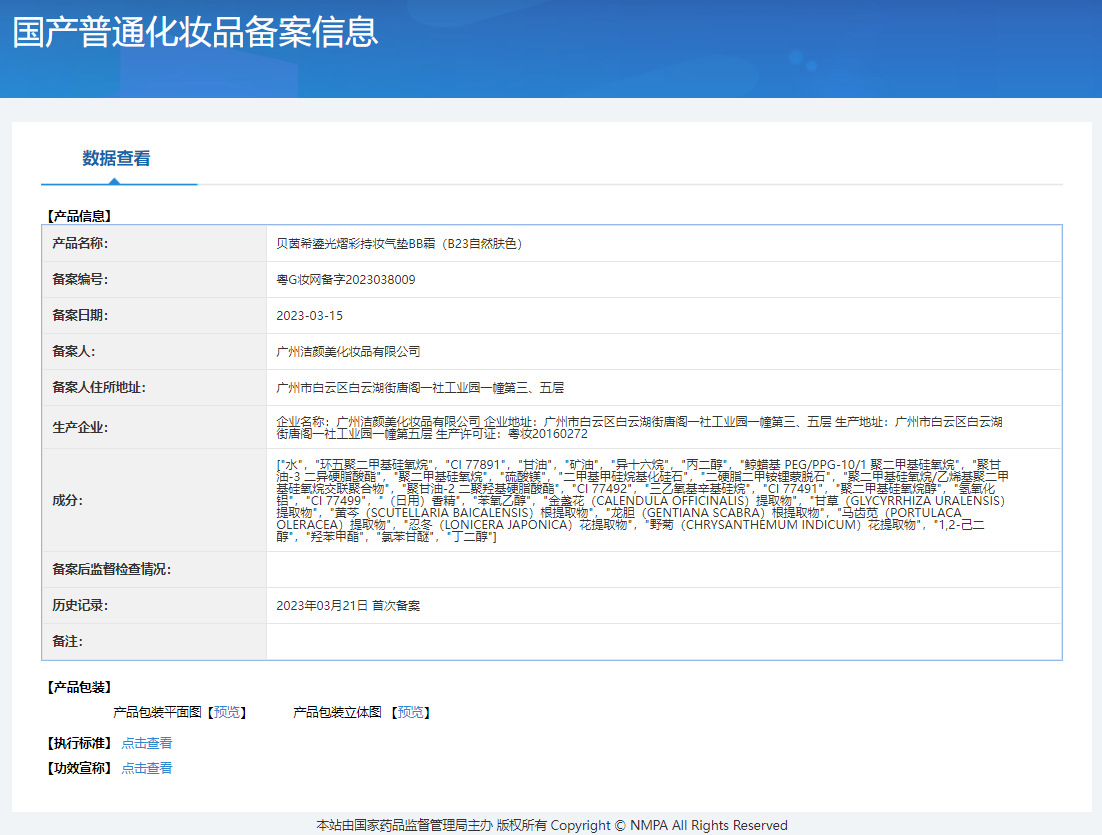
Task: Click 点击查看 next to 执行标准
Action: tap(147, 743)
